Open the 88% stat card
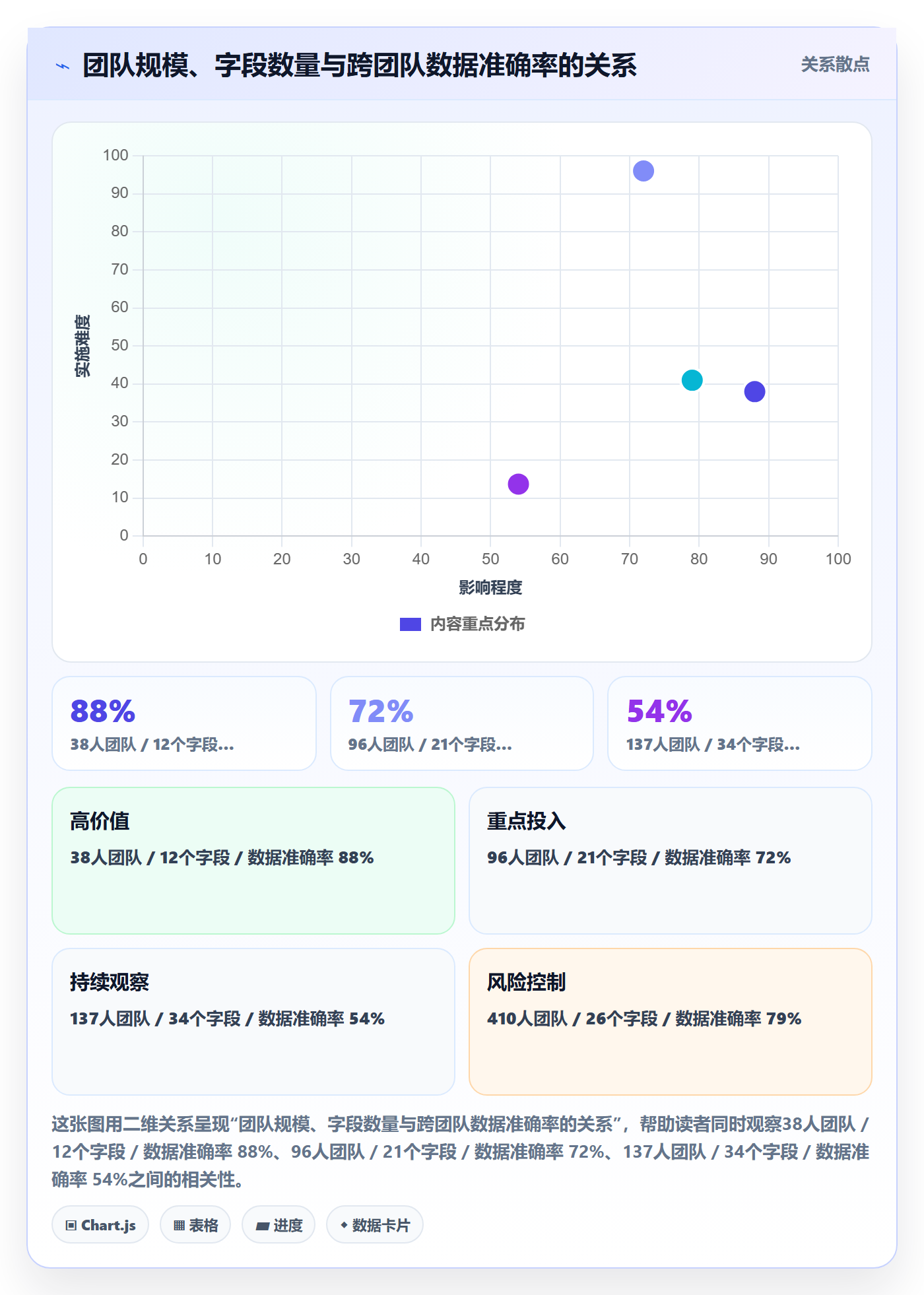Viewport: 924px width, 1295px height. [x=184, y=723]
